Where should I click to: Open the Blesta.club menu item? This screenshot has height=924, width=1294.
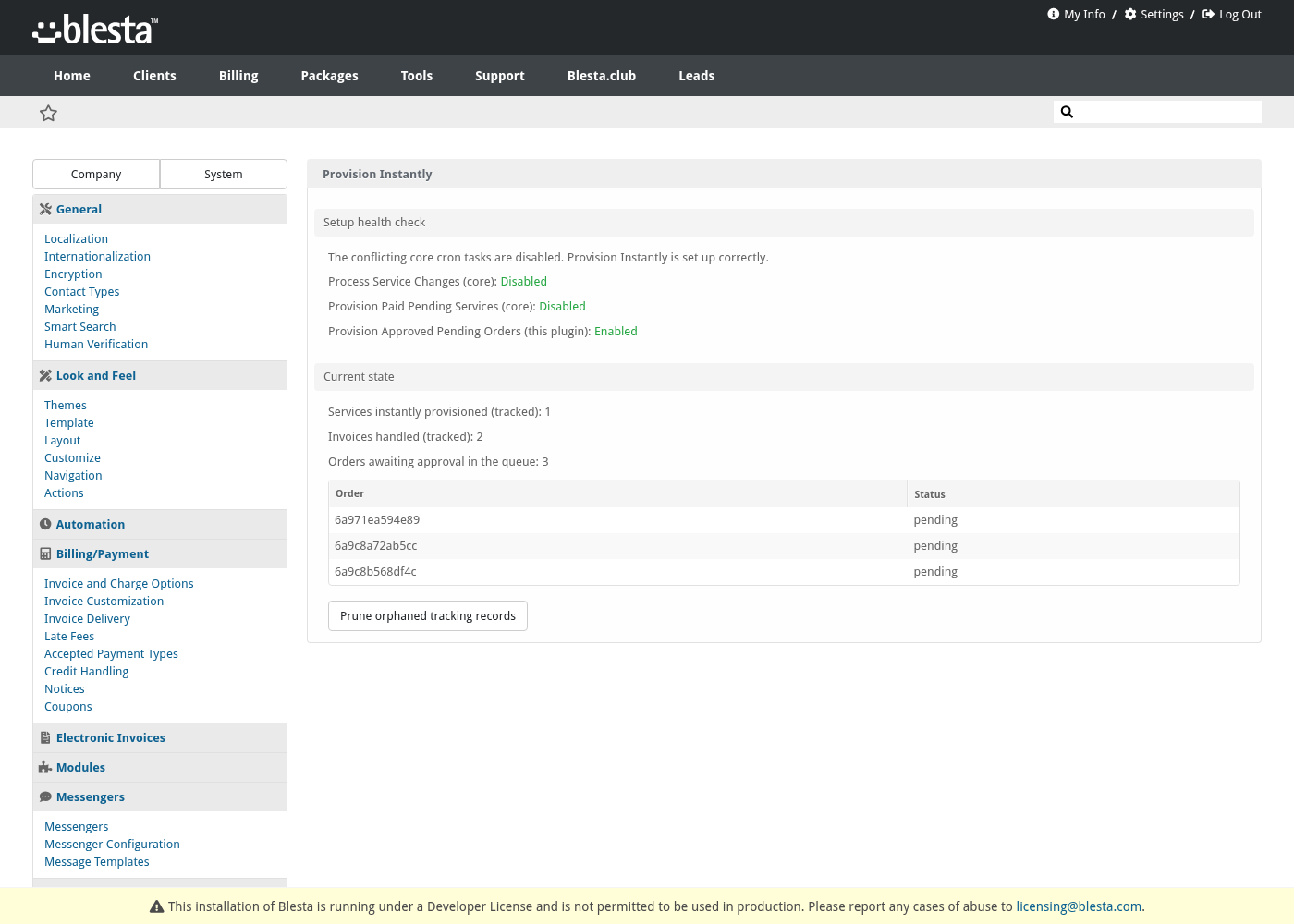point(602,76)
